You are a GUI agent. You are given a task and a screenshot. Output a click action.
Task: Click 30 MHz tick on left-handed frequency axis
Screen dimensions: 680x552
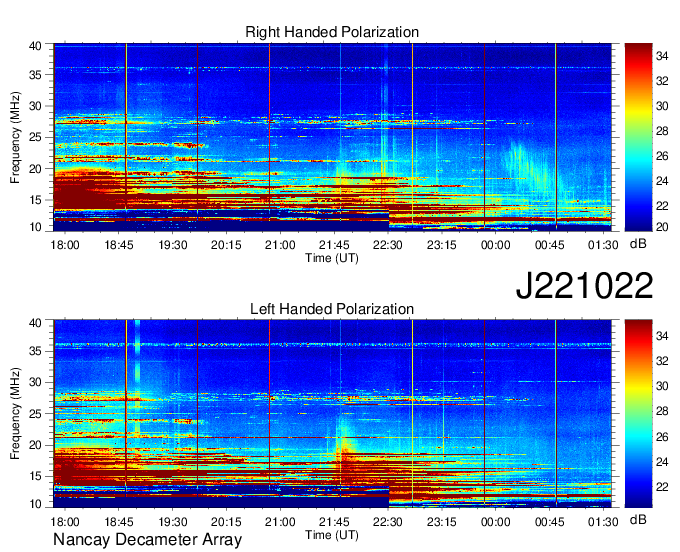tap(35, 382)
